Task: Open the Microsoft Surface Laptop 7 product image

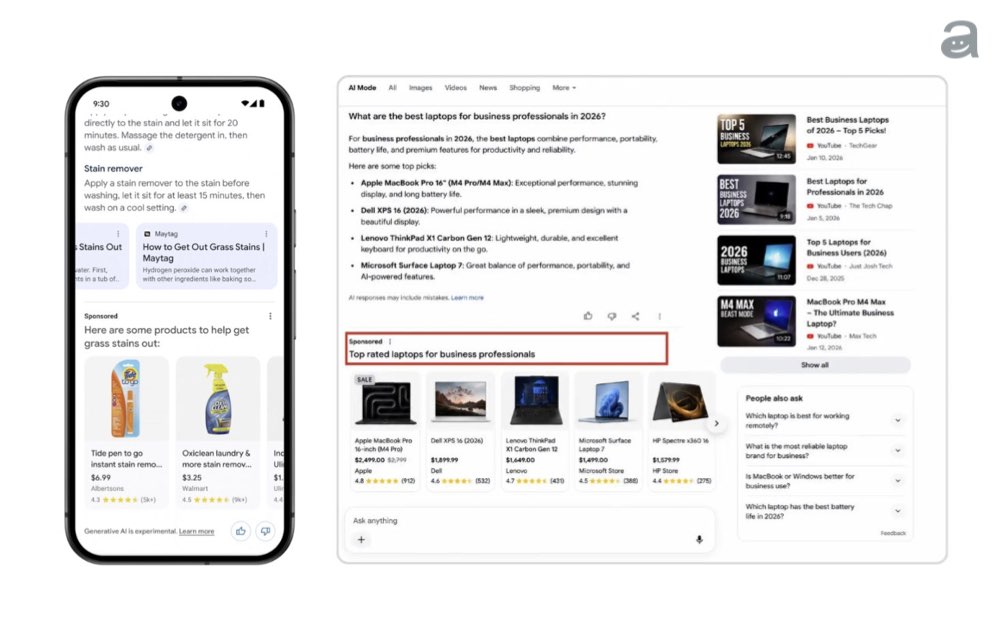Action: click(608, 401)
